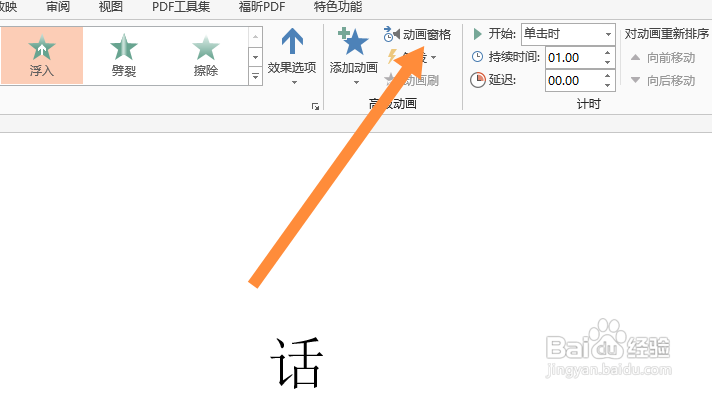Open the 动画窗格 animation pane
Image resolution: width=712 pixels, height=395 pixels.
click(x=417, y=35)
